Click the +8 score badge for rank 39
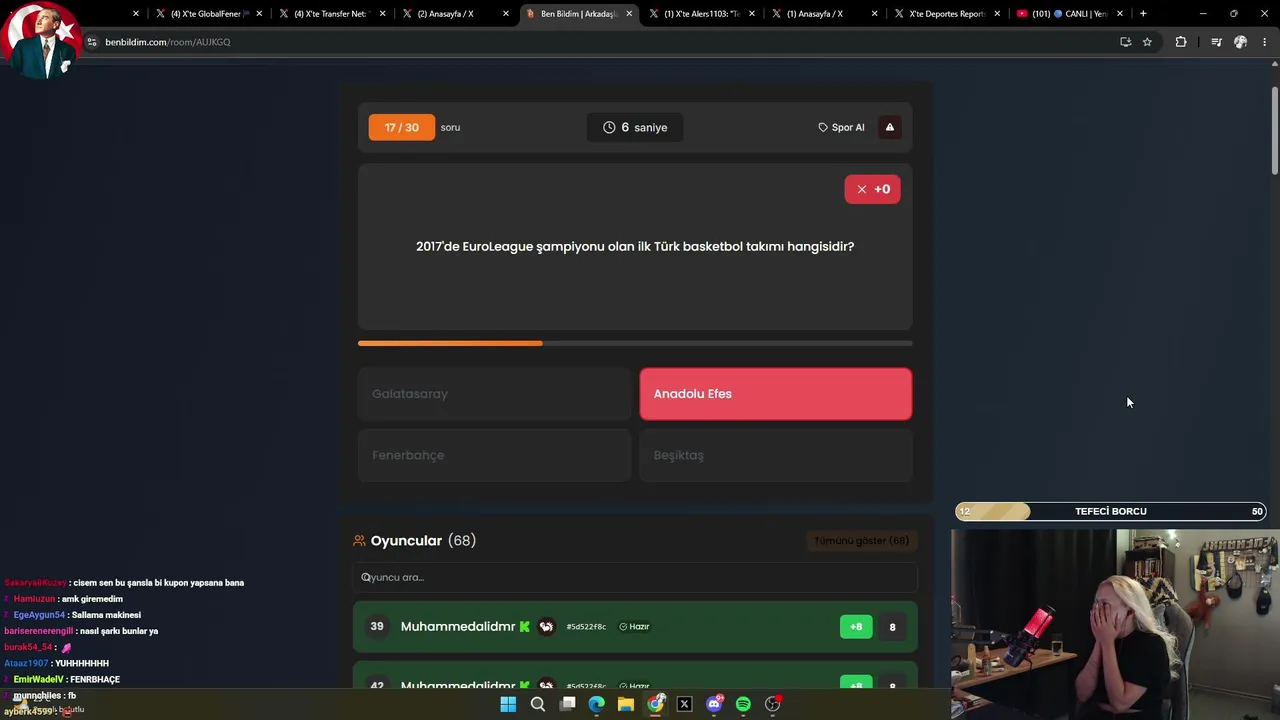The image size is (1280, 720). [x=856, y=627]
